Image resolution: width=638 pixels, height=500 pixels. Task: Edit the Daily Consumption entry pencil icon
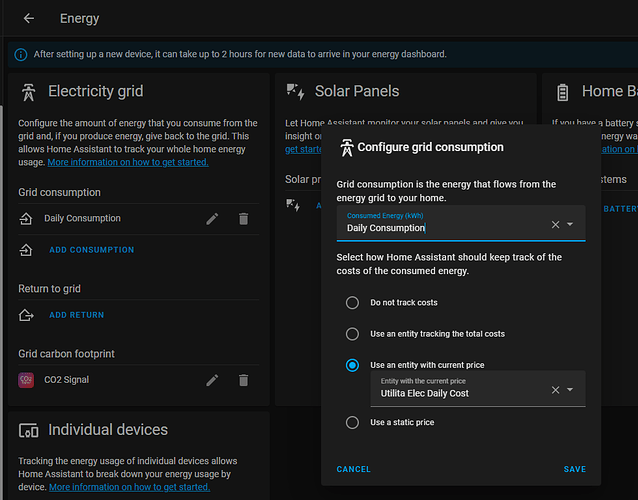212,218
